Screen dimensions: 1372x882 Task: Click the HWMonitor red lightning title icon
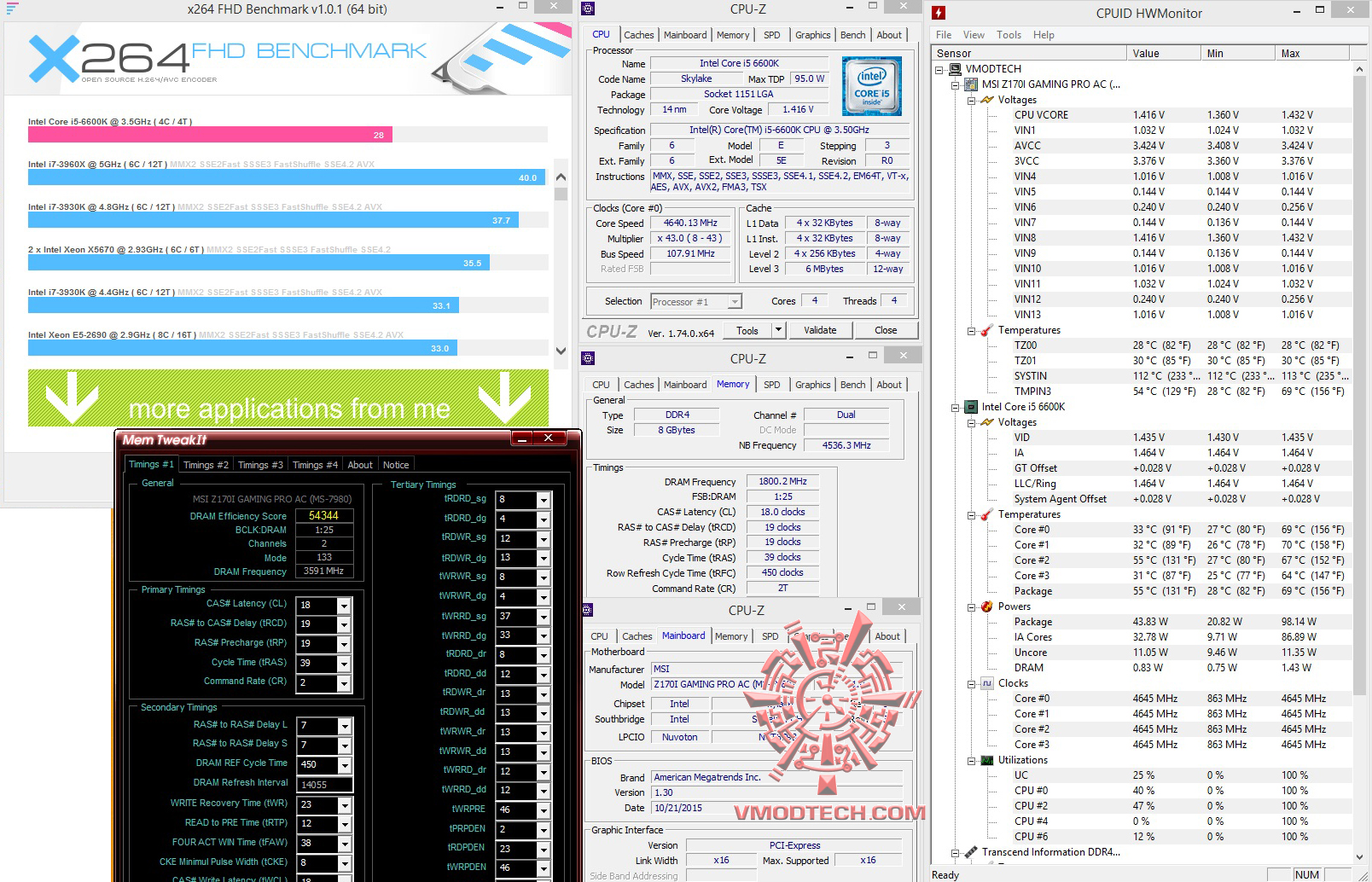pos(939,13)
